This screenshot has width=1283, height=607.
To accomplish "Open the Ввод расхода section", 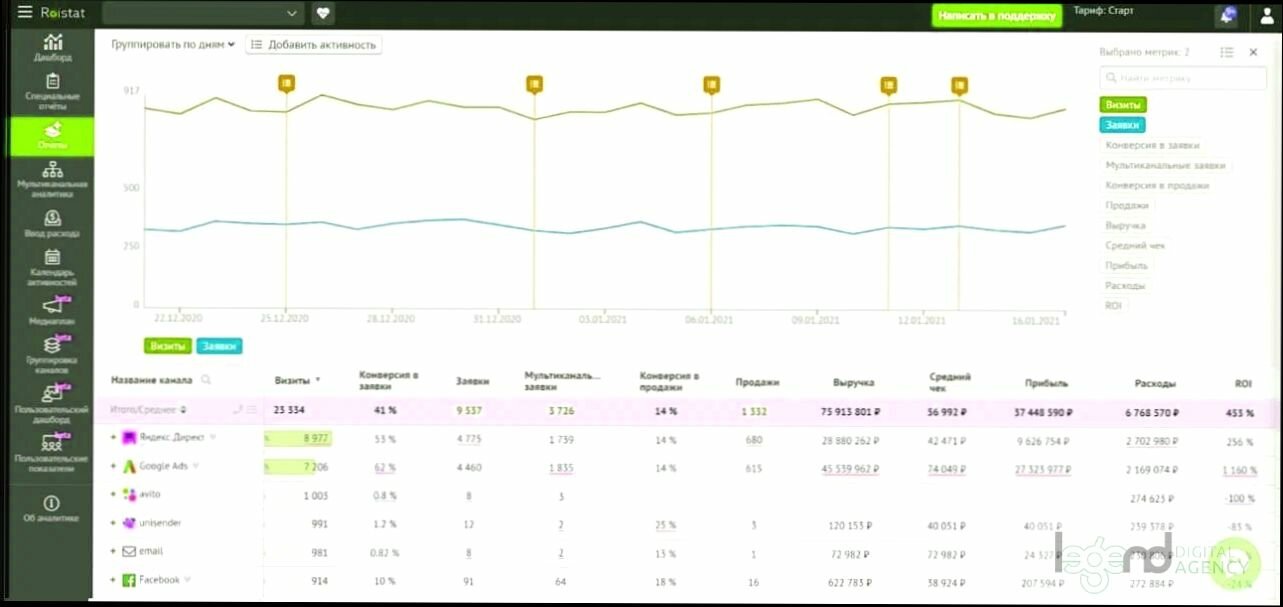I will pos(51,222).
